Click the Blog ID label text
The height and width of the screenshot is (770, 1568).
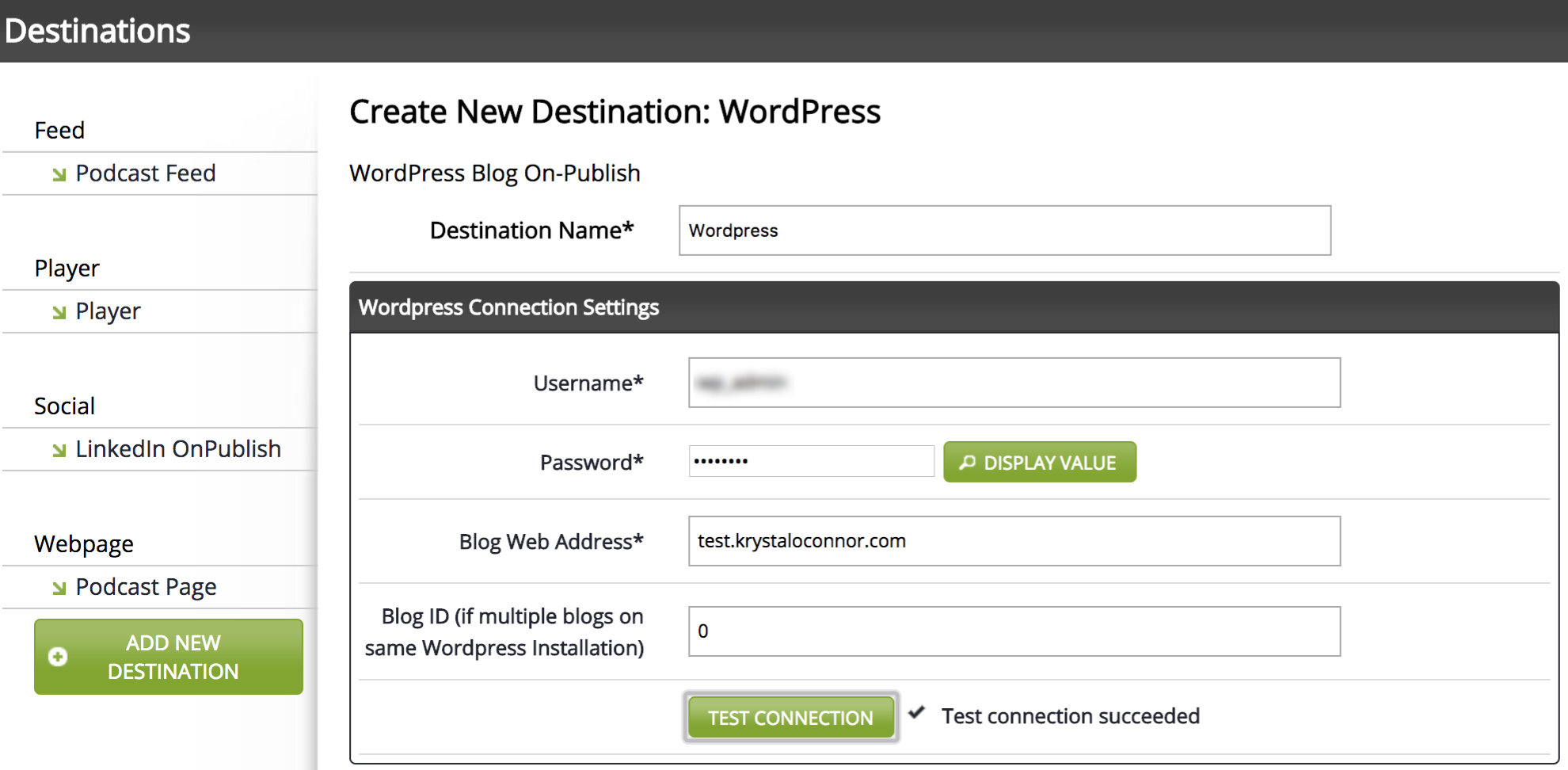504,632
